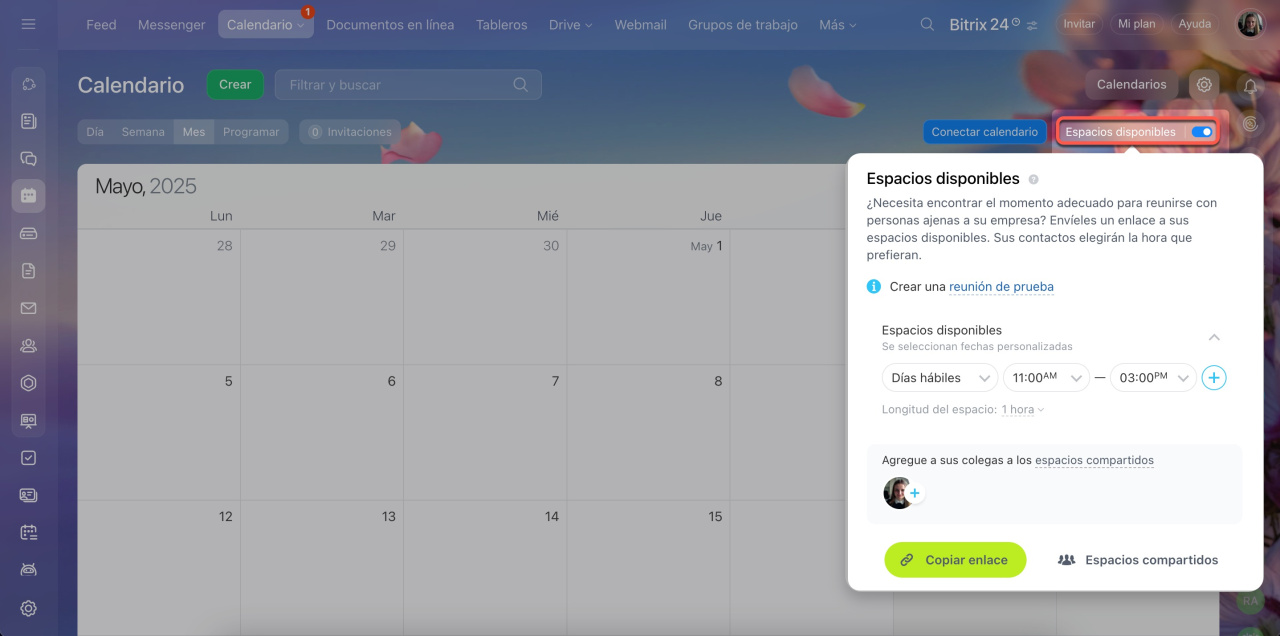
Task: Click the hamburger menu icon
Action: (28, 24)
